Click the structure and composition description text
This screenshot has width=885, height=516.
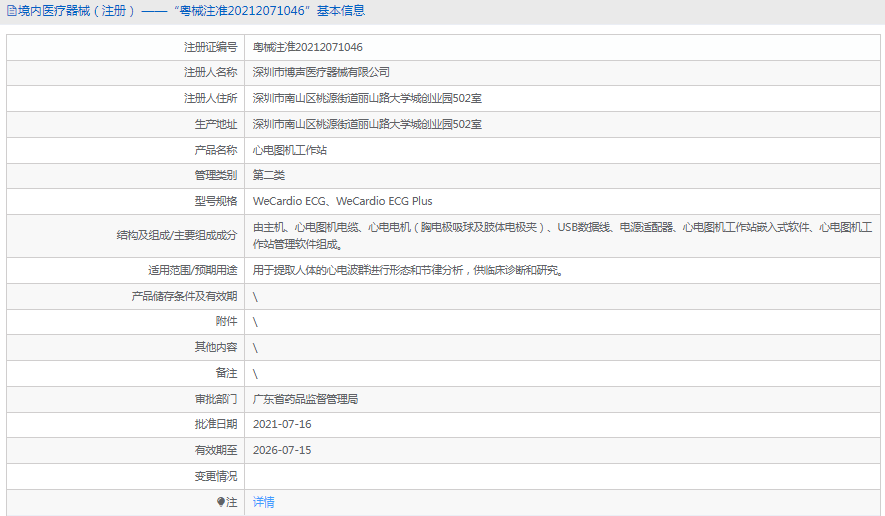point(560,235)
